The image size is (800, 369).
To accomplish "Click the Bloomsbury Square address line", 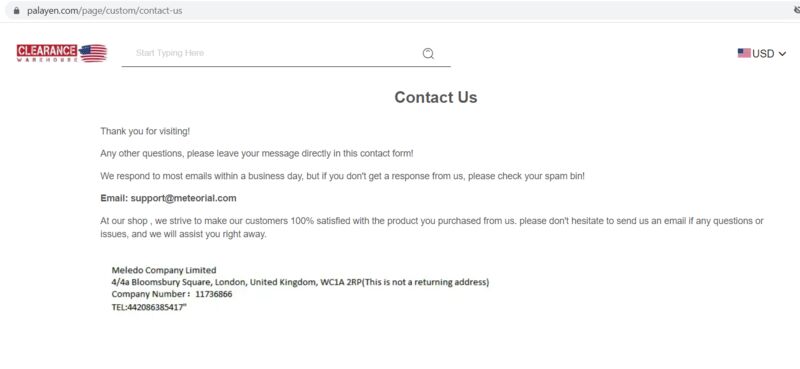I will (300, 282).
